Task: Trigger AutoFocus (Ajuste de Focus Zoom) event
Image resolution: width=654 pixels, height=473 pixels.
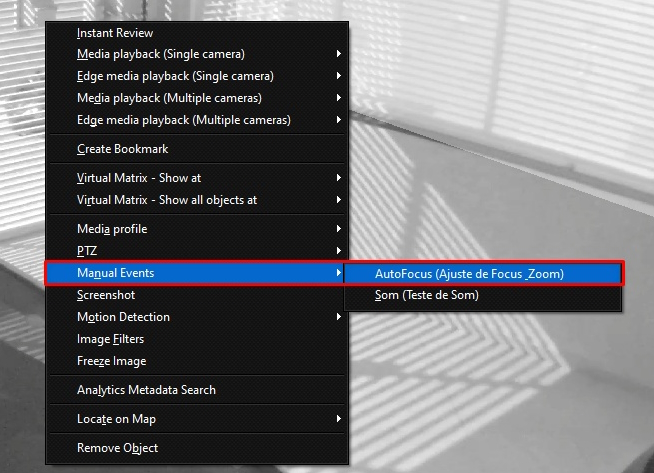Action: pos(483,274)
